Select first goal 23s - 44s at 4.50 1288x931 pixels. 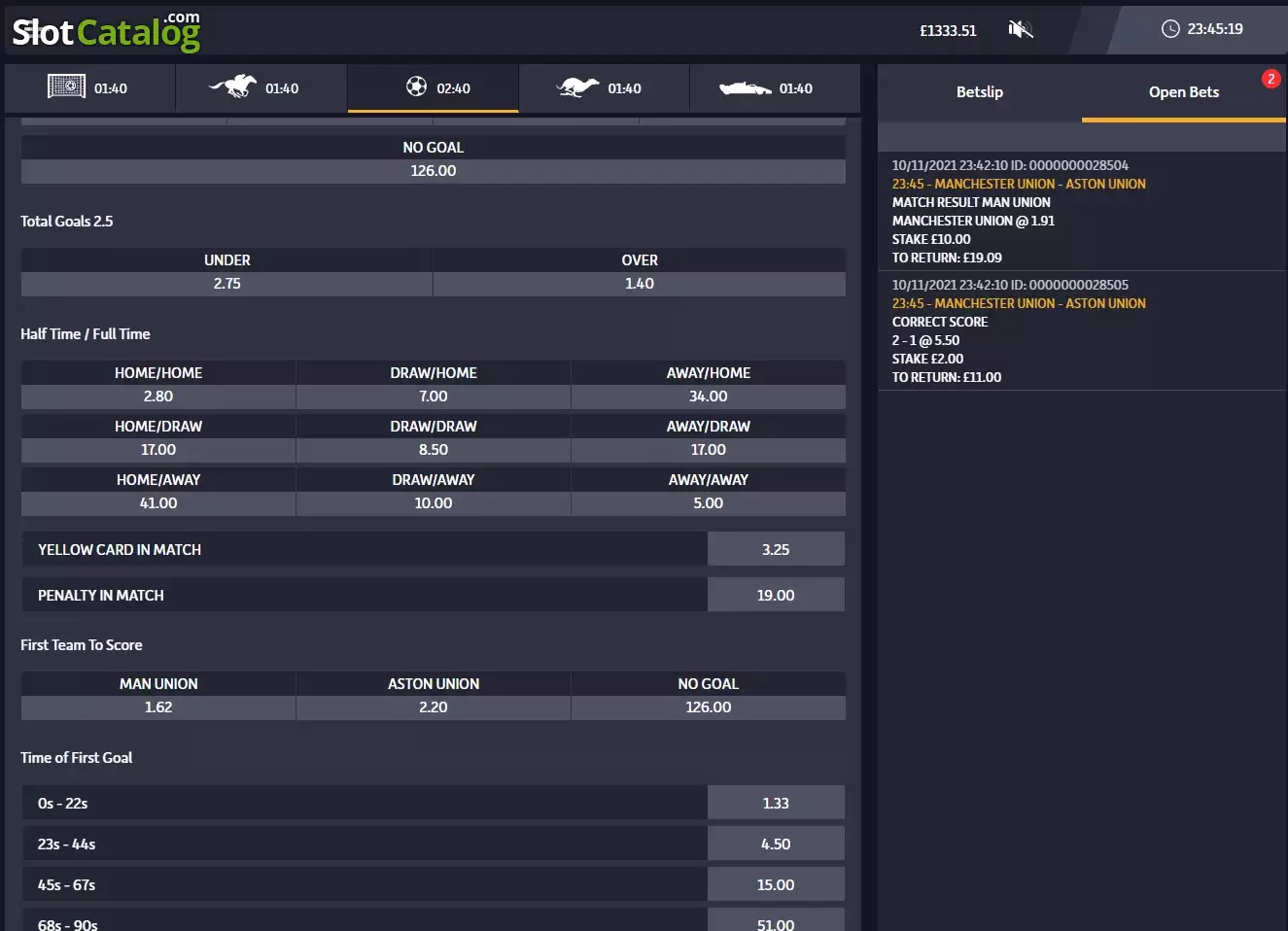[776, 844]
